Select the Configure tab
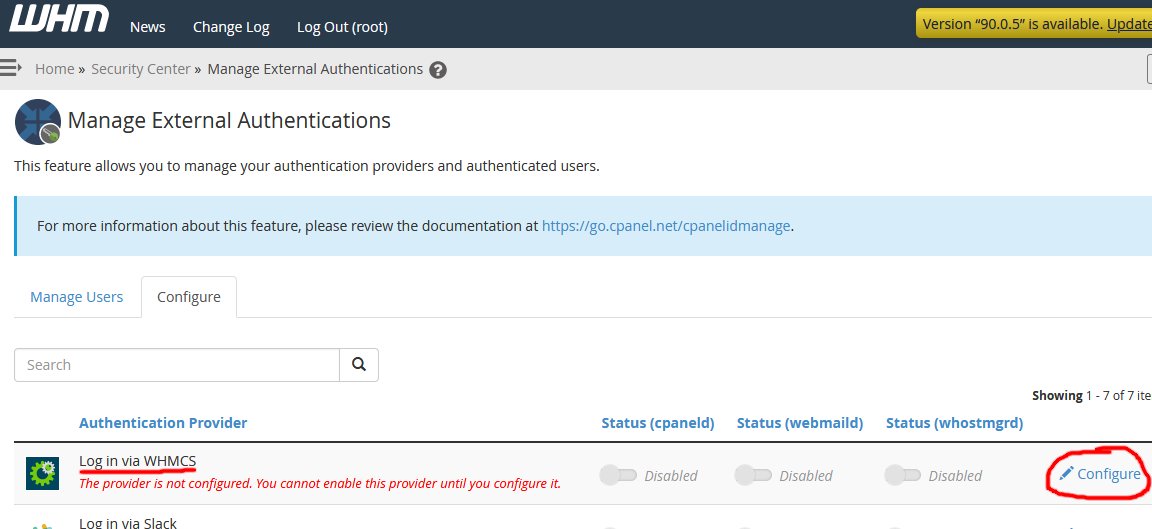Screen dimensions: 1152x529 coord(189,297)
